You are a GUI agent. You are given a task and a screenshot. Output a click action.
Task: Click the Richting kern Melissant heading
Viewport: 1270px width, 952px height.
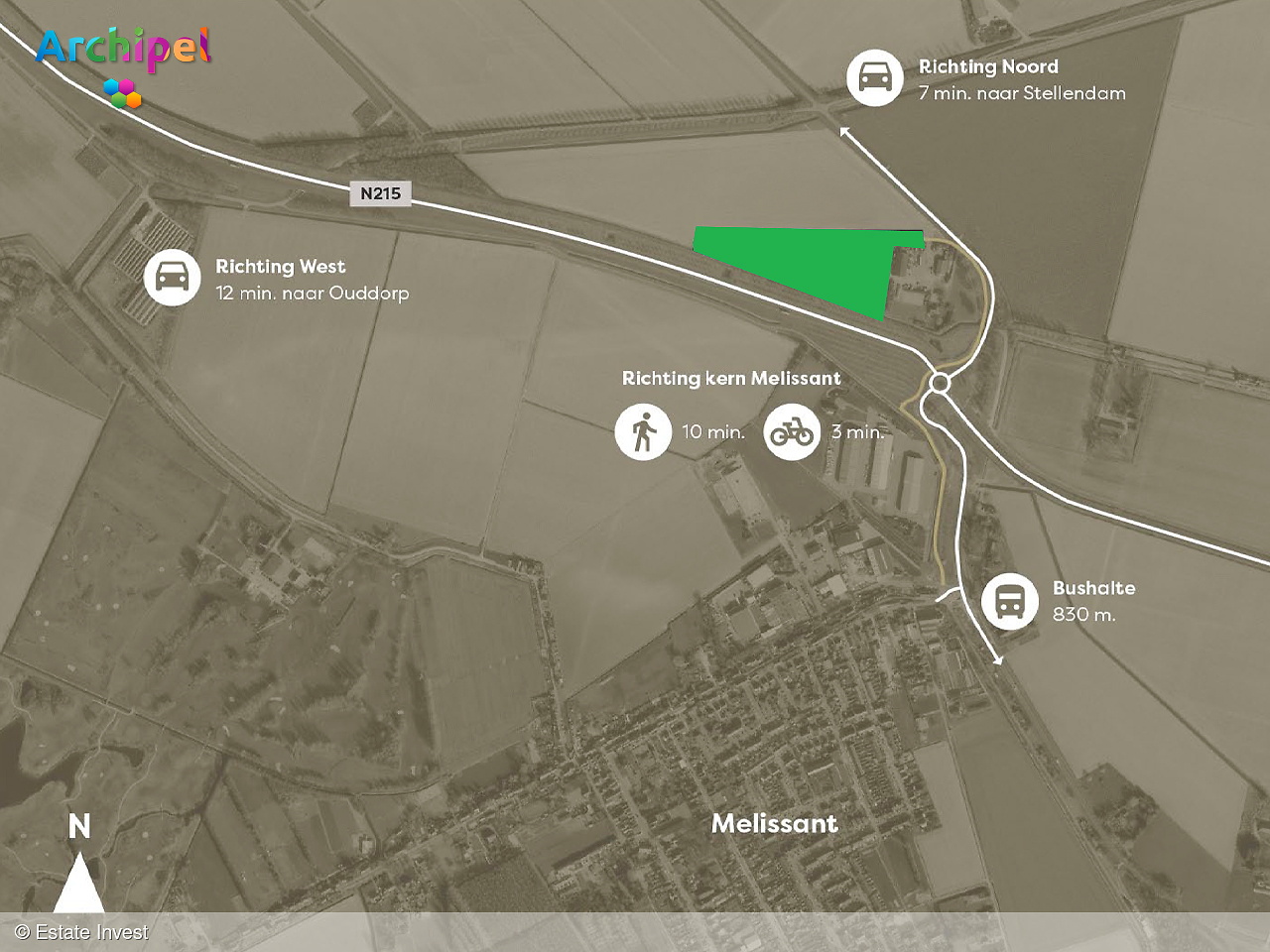click(x=731, y=378)
